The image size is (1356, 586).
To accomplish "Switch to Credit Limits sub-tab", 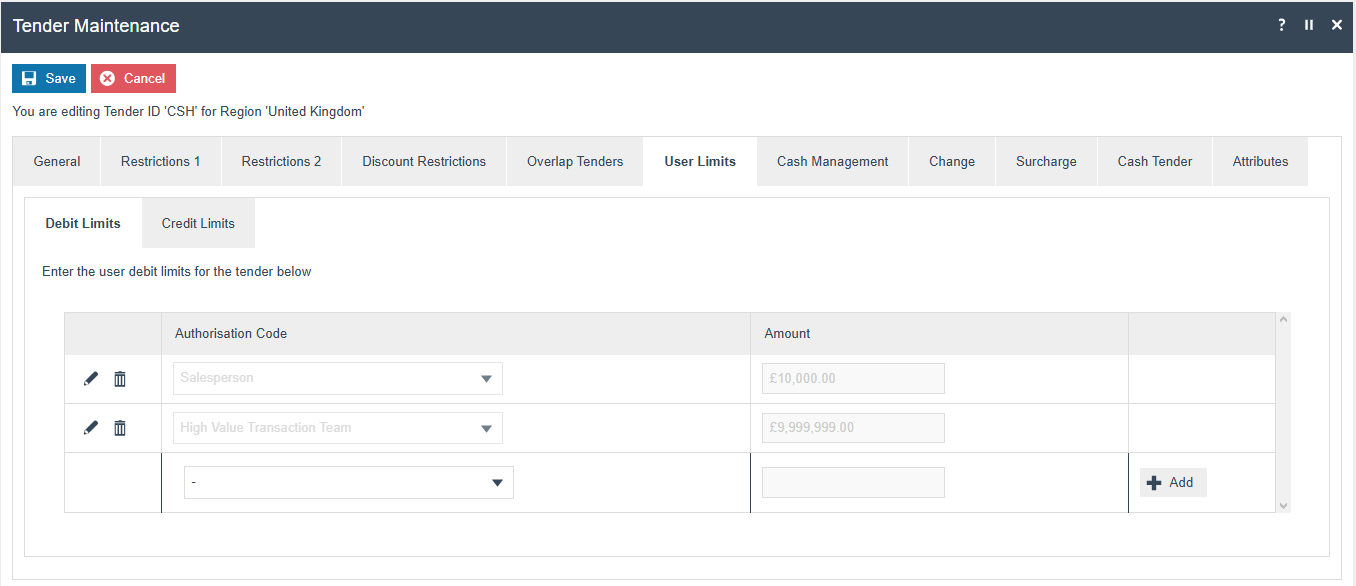I will point(198,223).
